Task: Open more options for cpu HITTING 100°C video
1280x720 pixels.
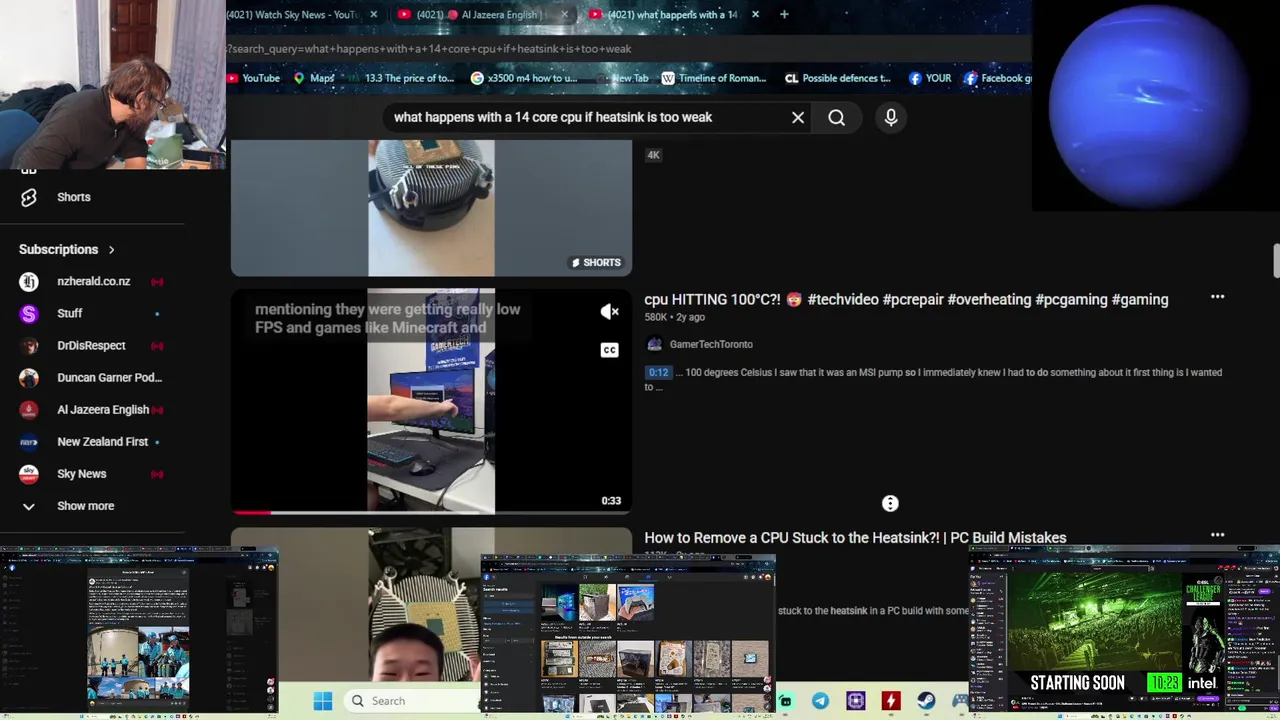Action: point(1217,297)
